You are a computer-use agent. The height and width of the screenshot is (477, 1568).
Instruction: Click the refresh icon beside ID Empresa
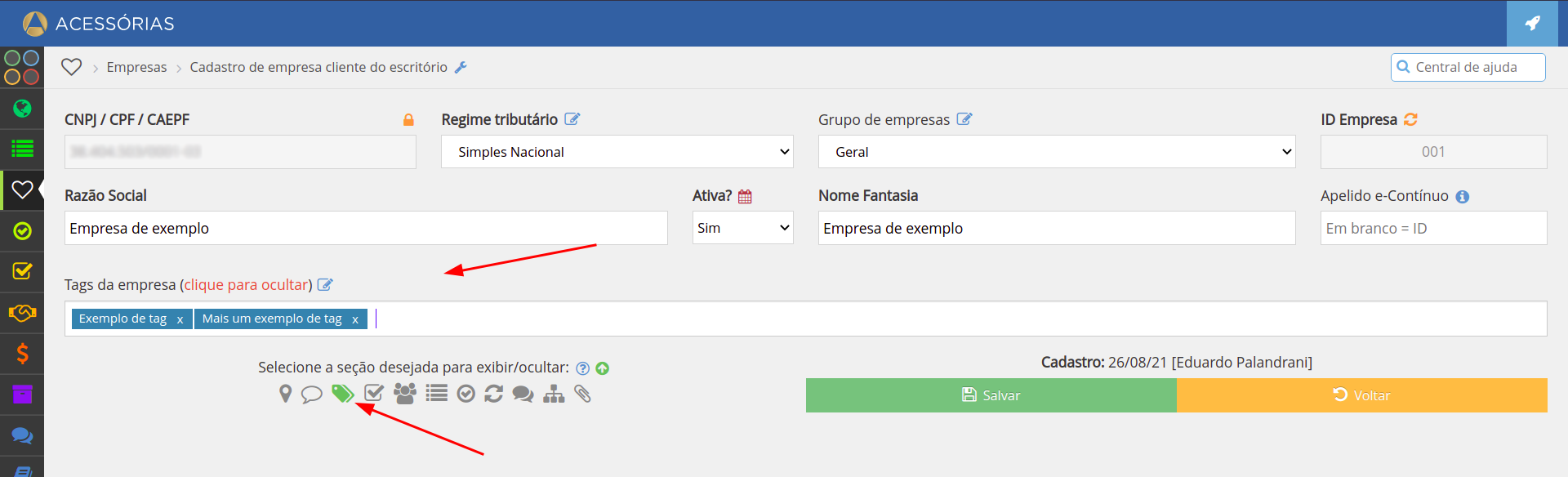1410,119
